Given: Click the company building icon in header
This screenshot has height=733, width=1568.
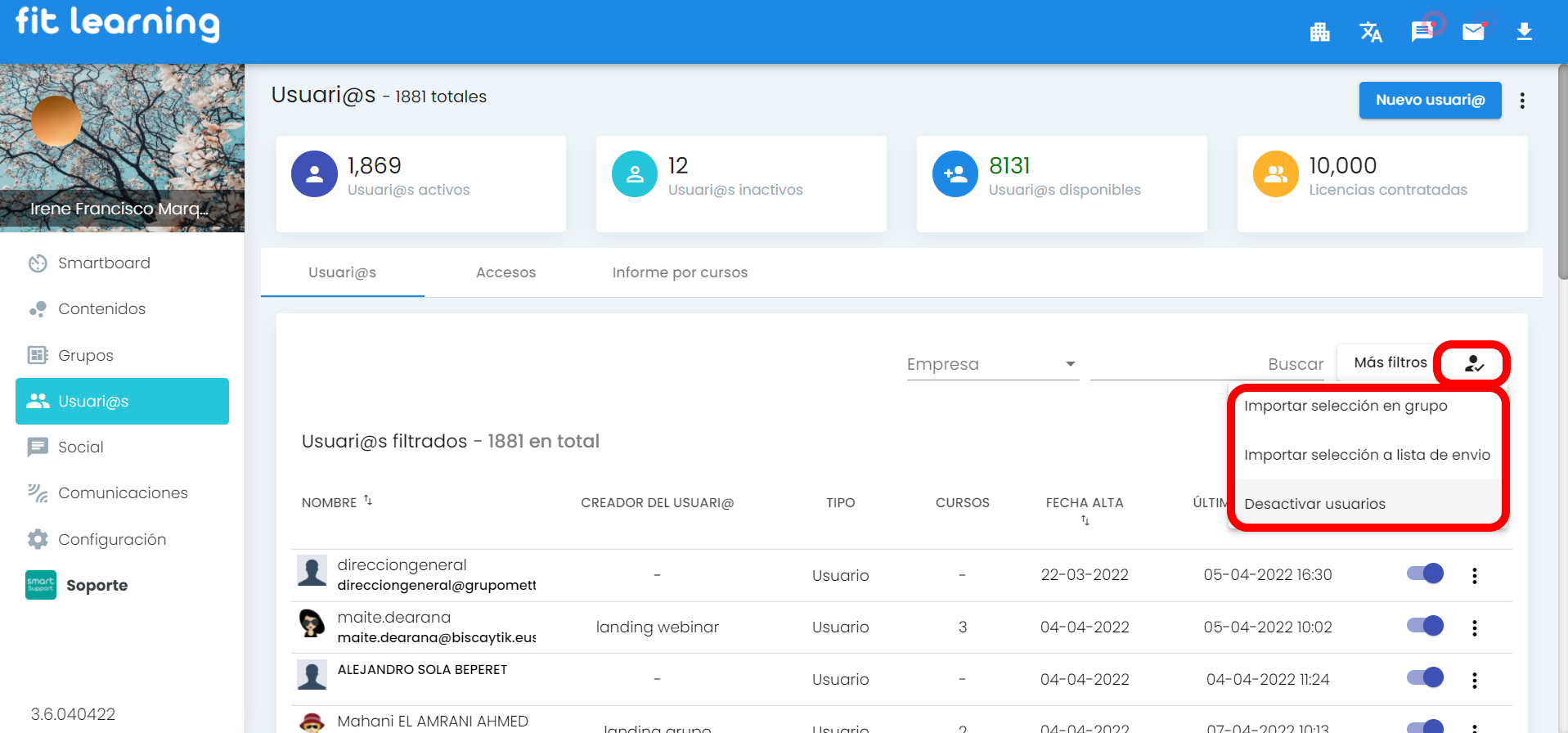Looking at the screenshot, I should pos(1319,32).
